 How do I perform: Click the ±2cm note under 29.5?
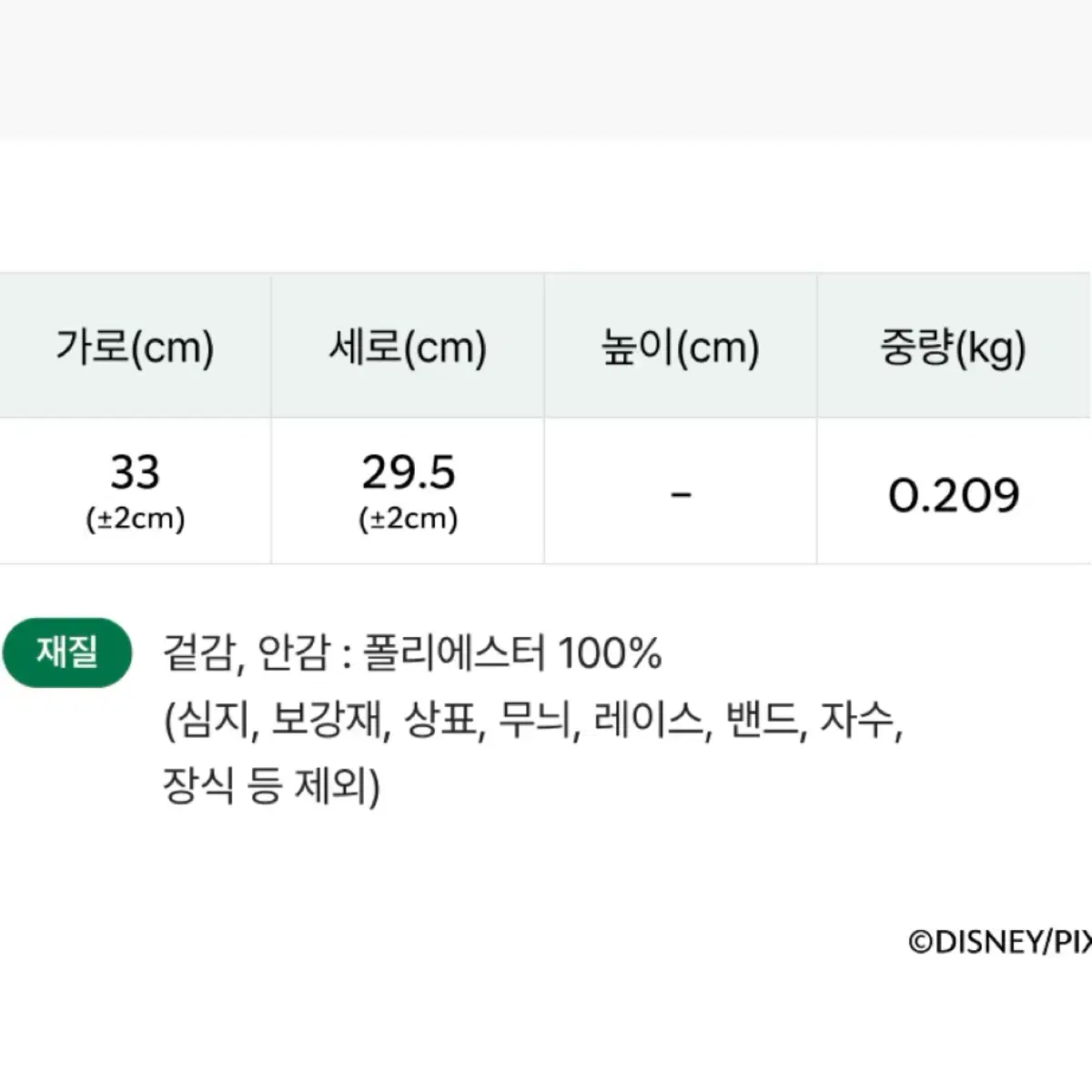[x=409, y=519]
